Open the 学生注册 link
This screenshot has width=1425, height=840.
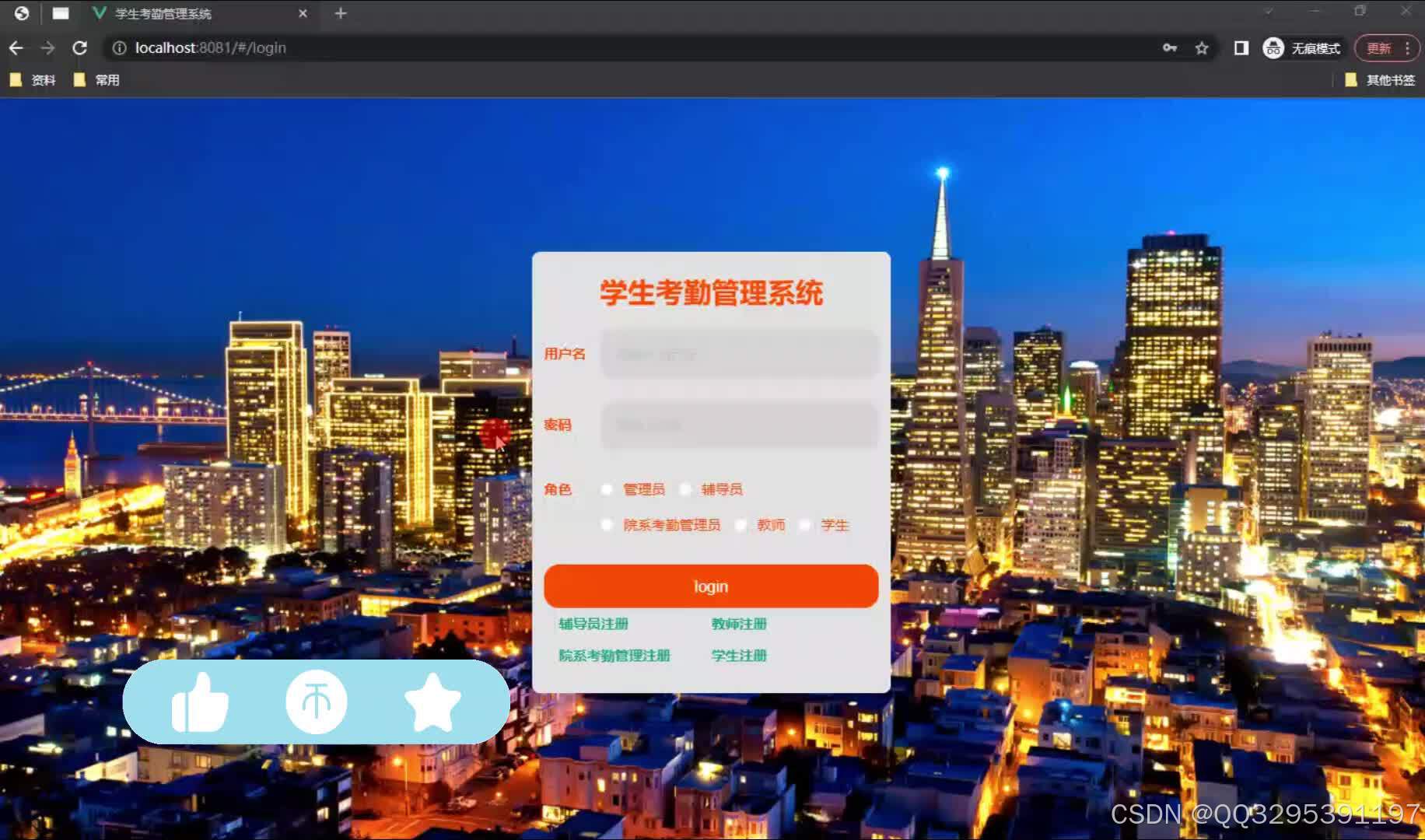tap(739, 656)
